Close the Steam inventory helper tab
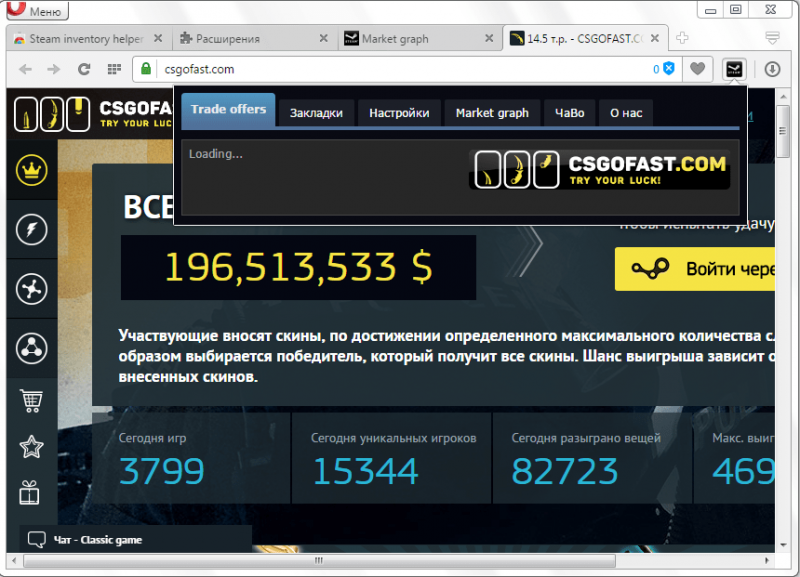The width and height of the screenshot is (800, 577). click(x=158, y=38)
